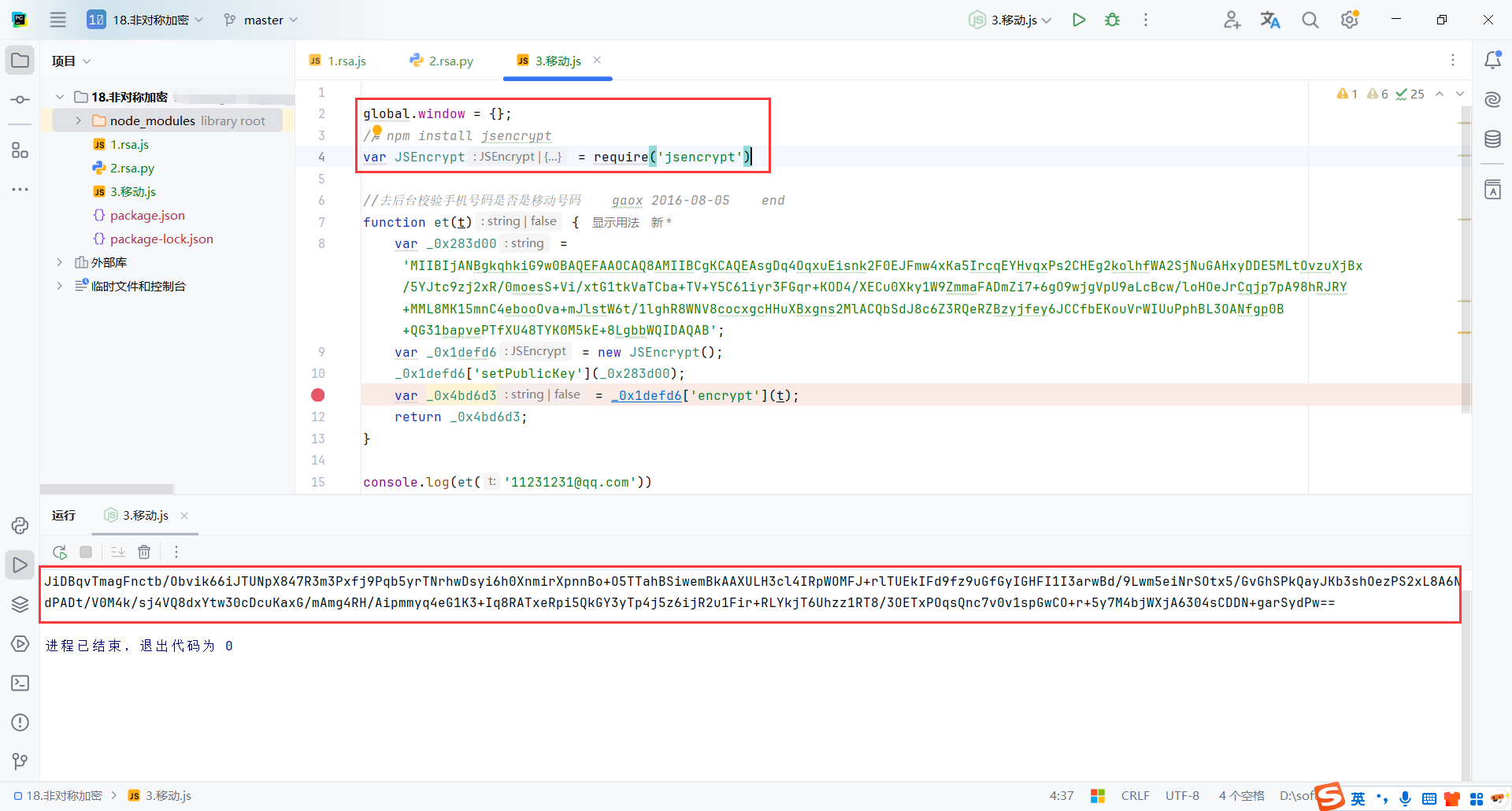The height and width of the screenshot is (811, 1512).
Task: Clear the run console output
Action: coord(144,552)
